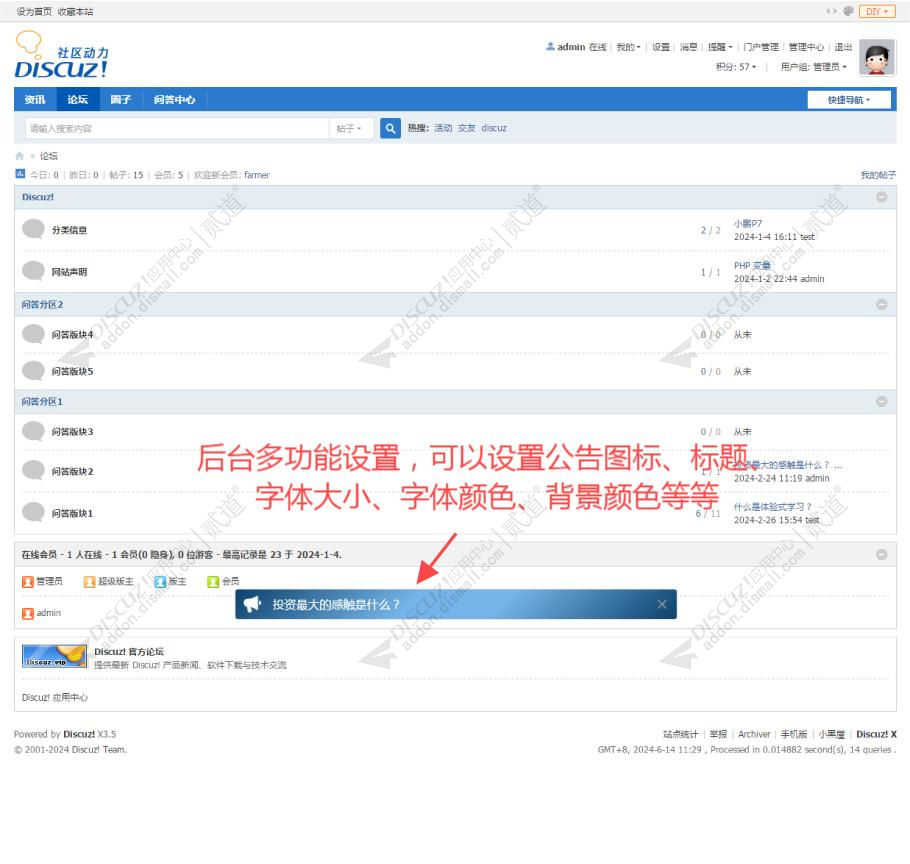This screenshot has width=910, height=864.
Task: Click the Discuz VIP banner image
Action: (54, 656)
